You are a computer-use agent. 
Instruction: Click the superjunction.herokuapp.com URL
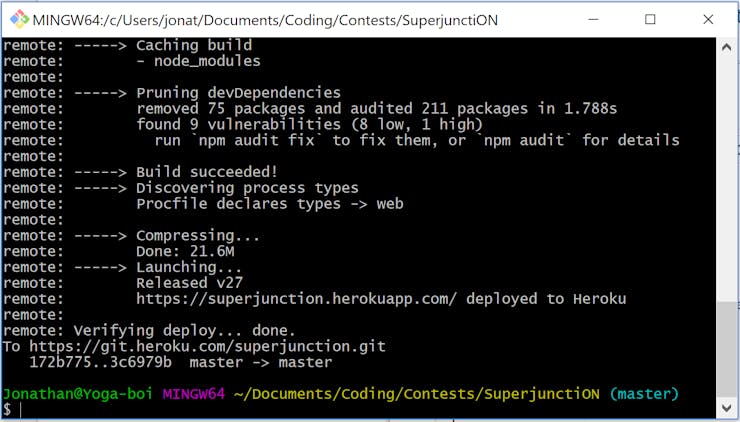click(x=297, y=299)
